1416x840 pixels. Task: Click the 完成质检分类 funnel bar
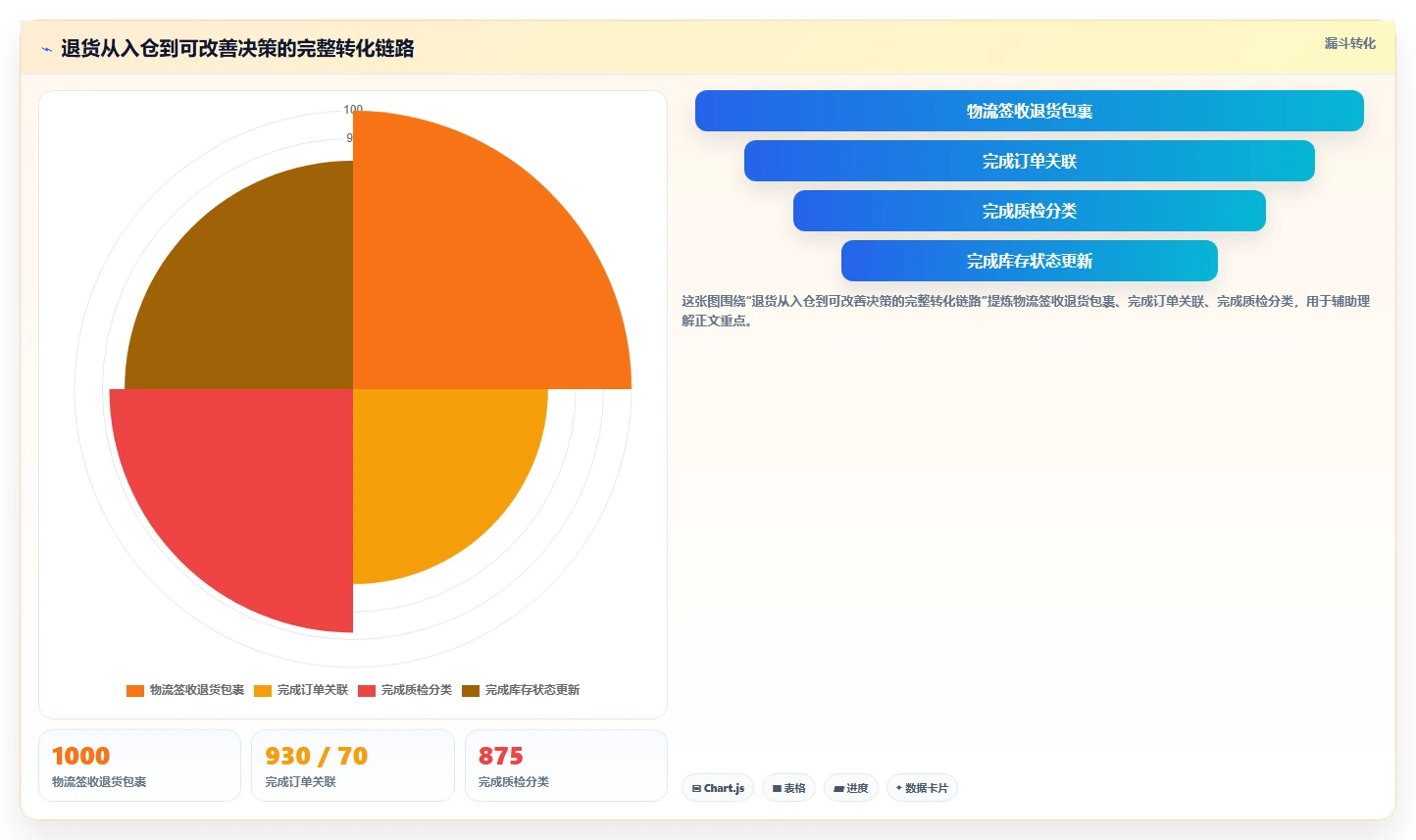[x=1029, y=211]
